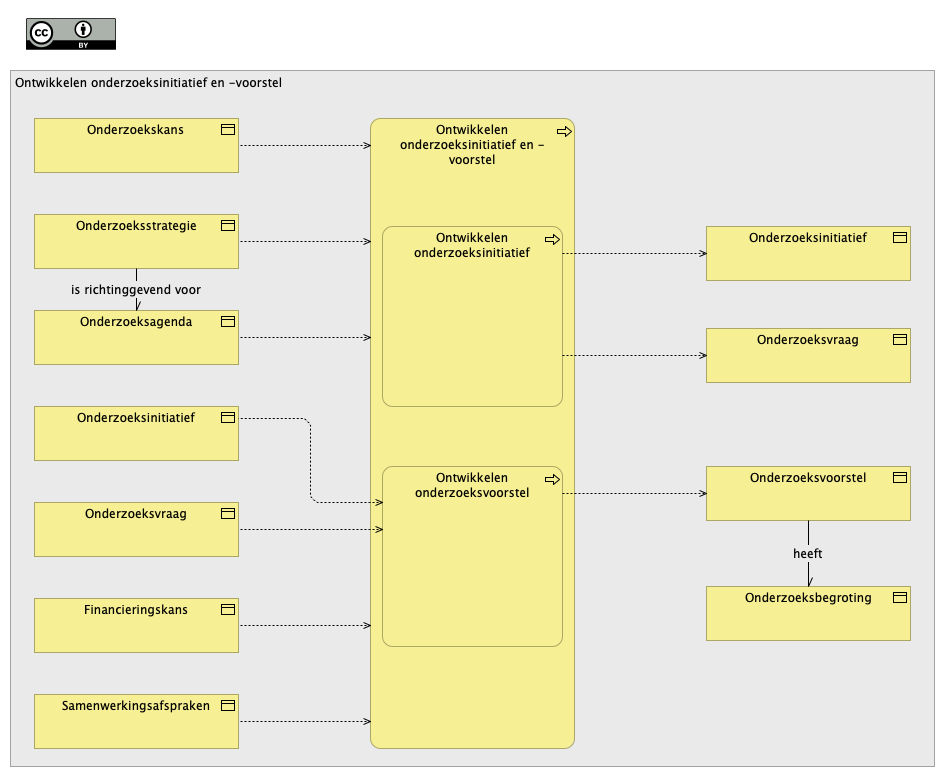945x777 pixels.
Task: Select the Onderzoeksstrategie element
Action: pos(136,241)
